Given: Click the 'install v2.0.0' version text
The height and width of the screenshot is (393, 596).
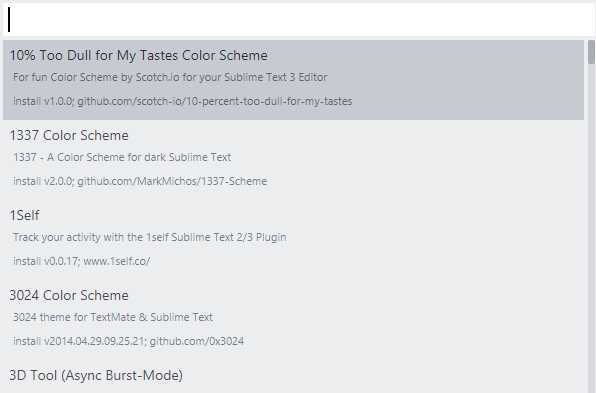Looking at the screenshot, I should coord(43,181).
